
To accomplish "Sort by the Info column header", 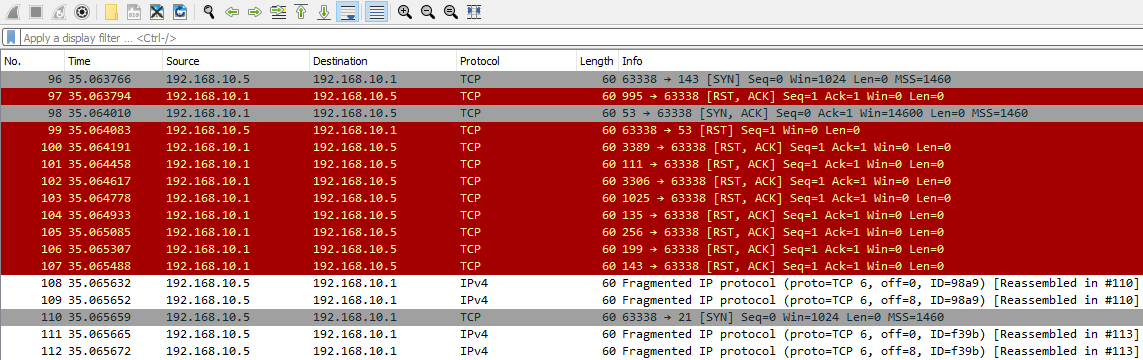I will tap(881, 61).
